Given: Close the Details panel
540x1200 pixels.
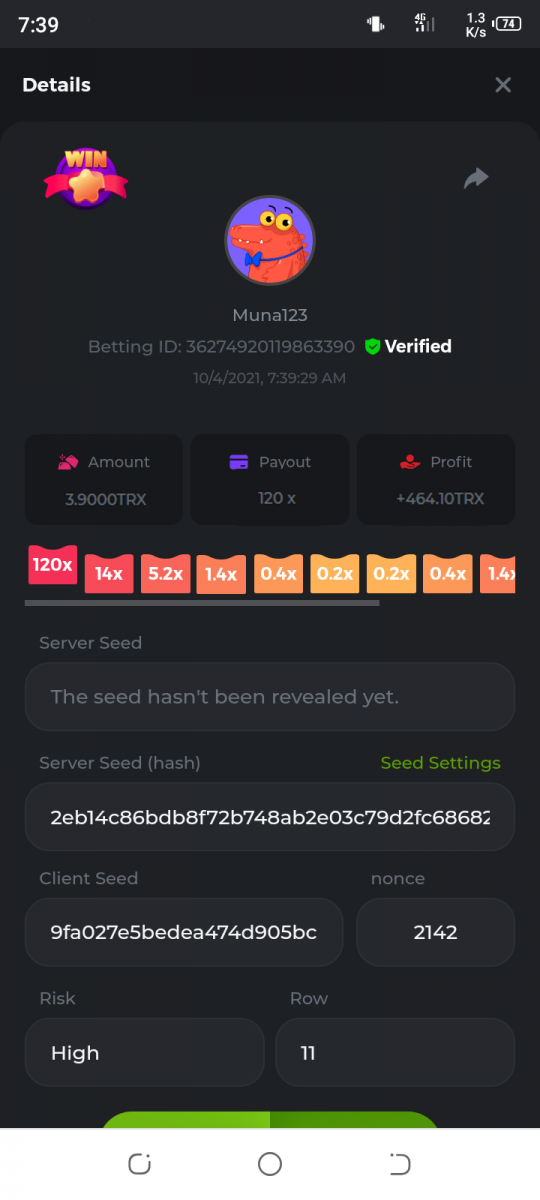Looking at the screenshot, I should coord(503,85).
